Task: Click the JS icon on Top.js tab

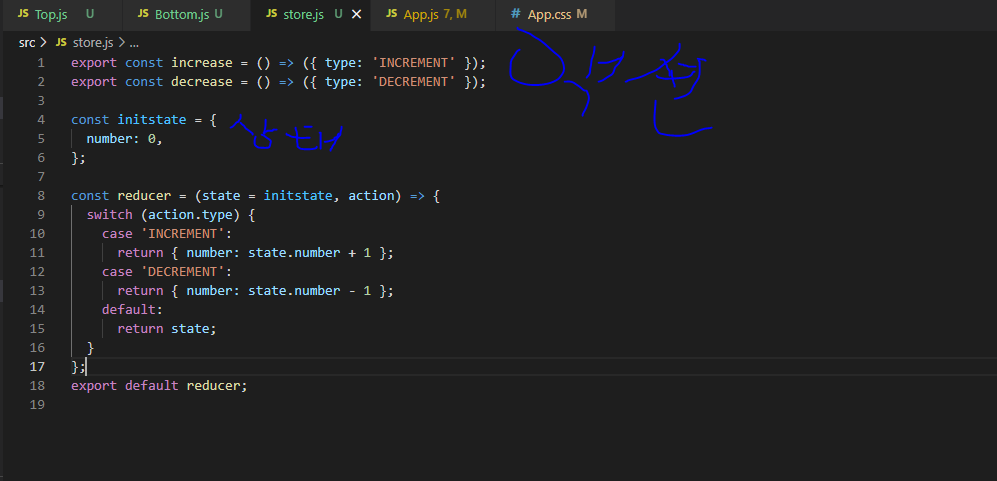Action: pyautogui.click(x=24, y=14)
